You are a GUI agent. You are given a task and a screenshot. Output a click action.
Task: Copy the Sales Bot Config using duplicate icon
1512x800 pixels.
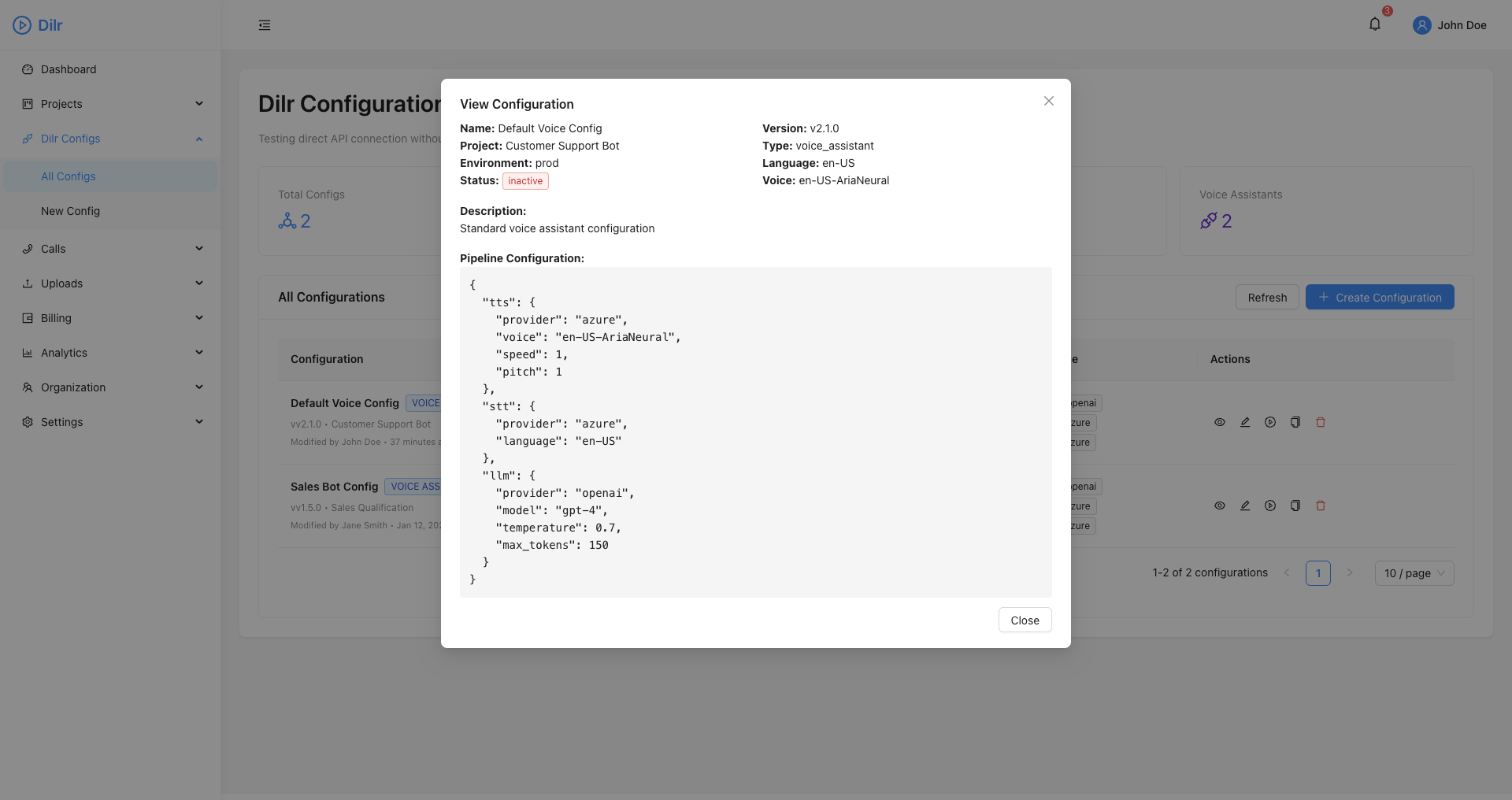tap(1295, 506)
